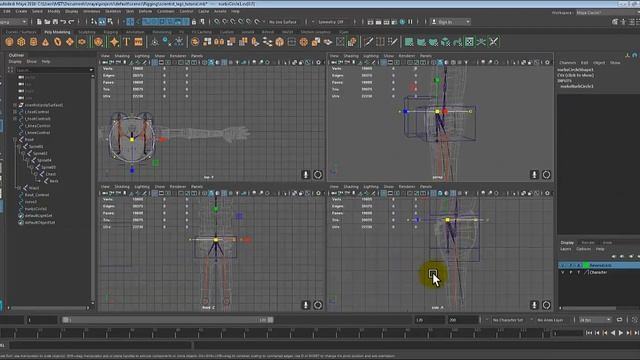Toggle display type box of green layer

(578, 265)
